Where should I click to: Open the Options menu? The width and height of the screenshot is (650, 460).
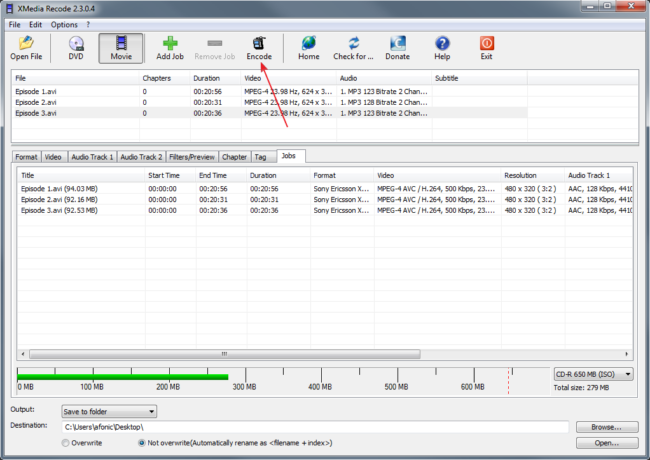tap(63, 24)
